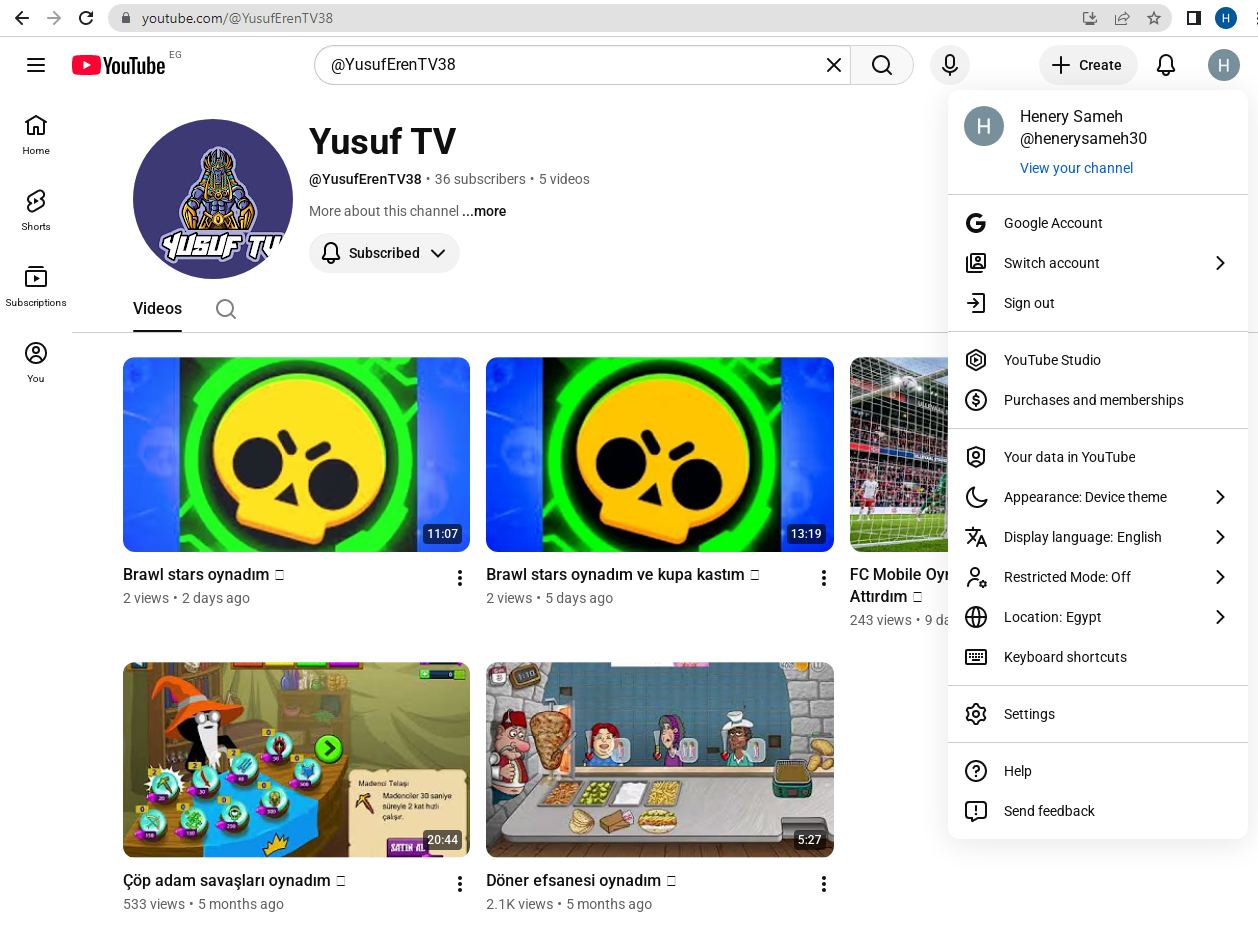
Task: Open Shorts in sidebar
Action: tap(36, 211)
